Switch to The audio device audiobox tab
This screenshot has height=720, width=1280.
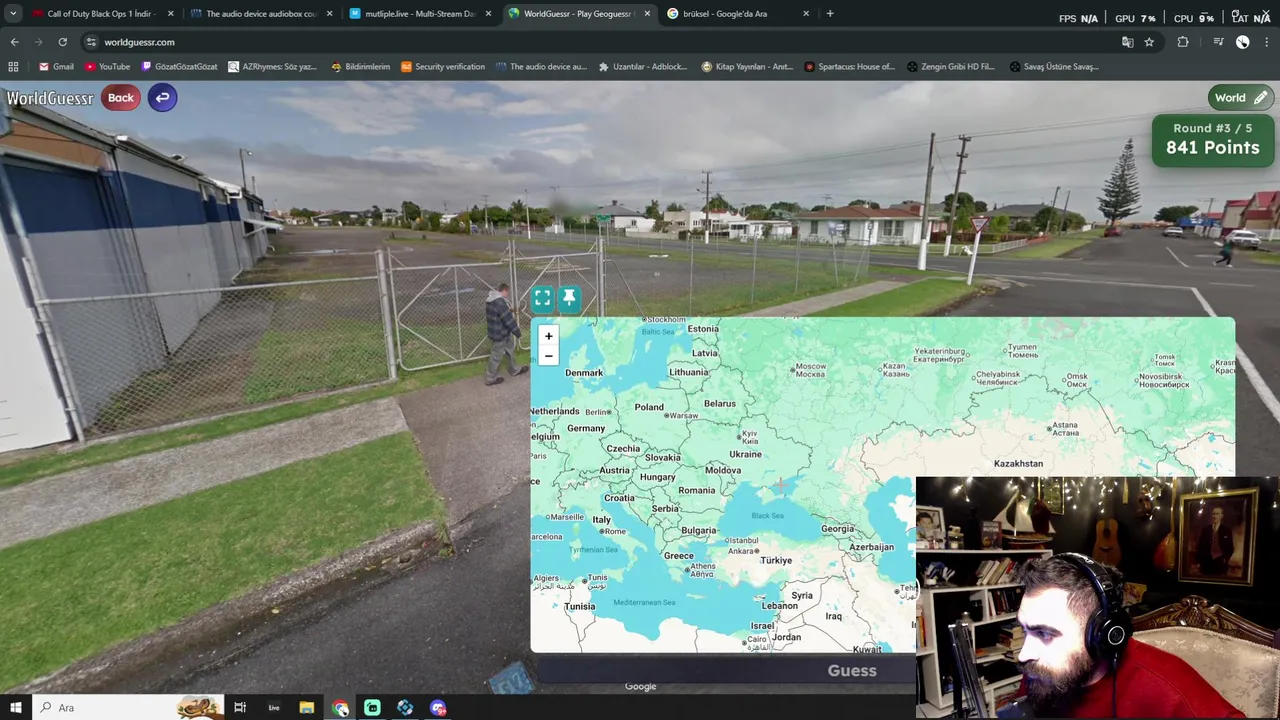coord(262,14)
